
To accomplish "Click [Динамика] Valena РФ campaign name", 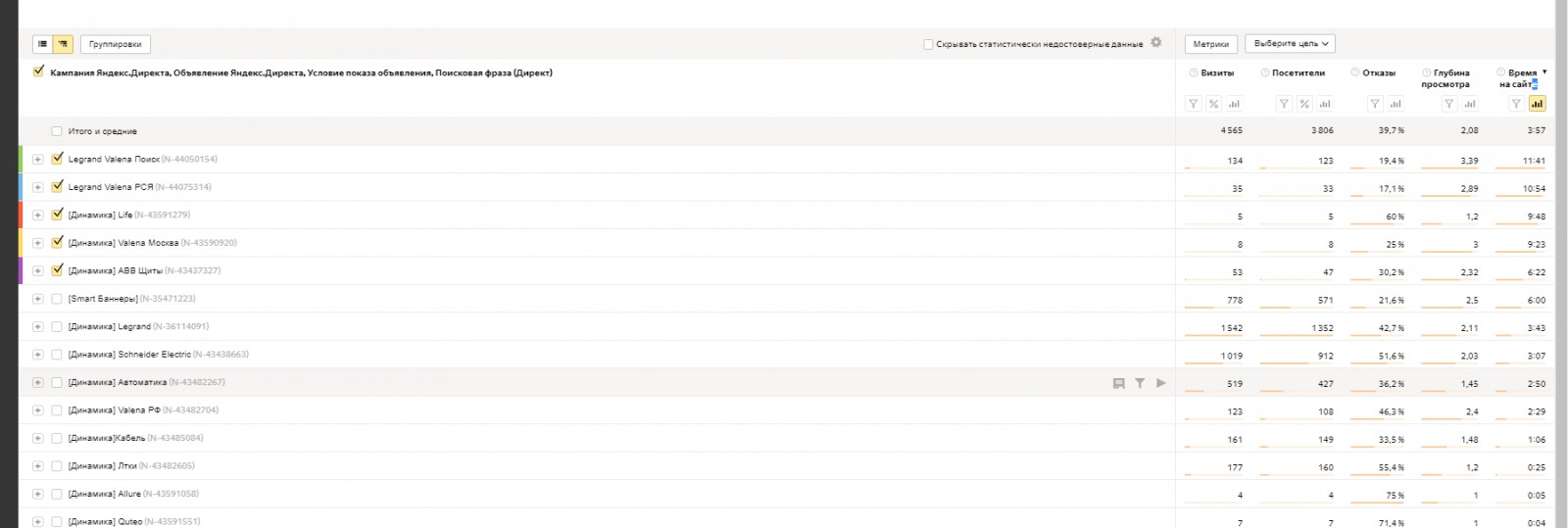I will coord(115,410).
